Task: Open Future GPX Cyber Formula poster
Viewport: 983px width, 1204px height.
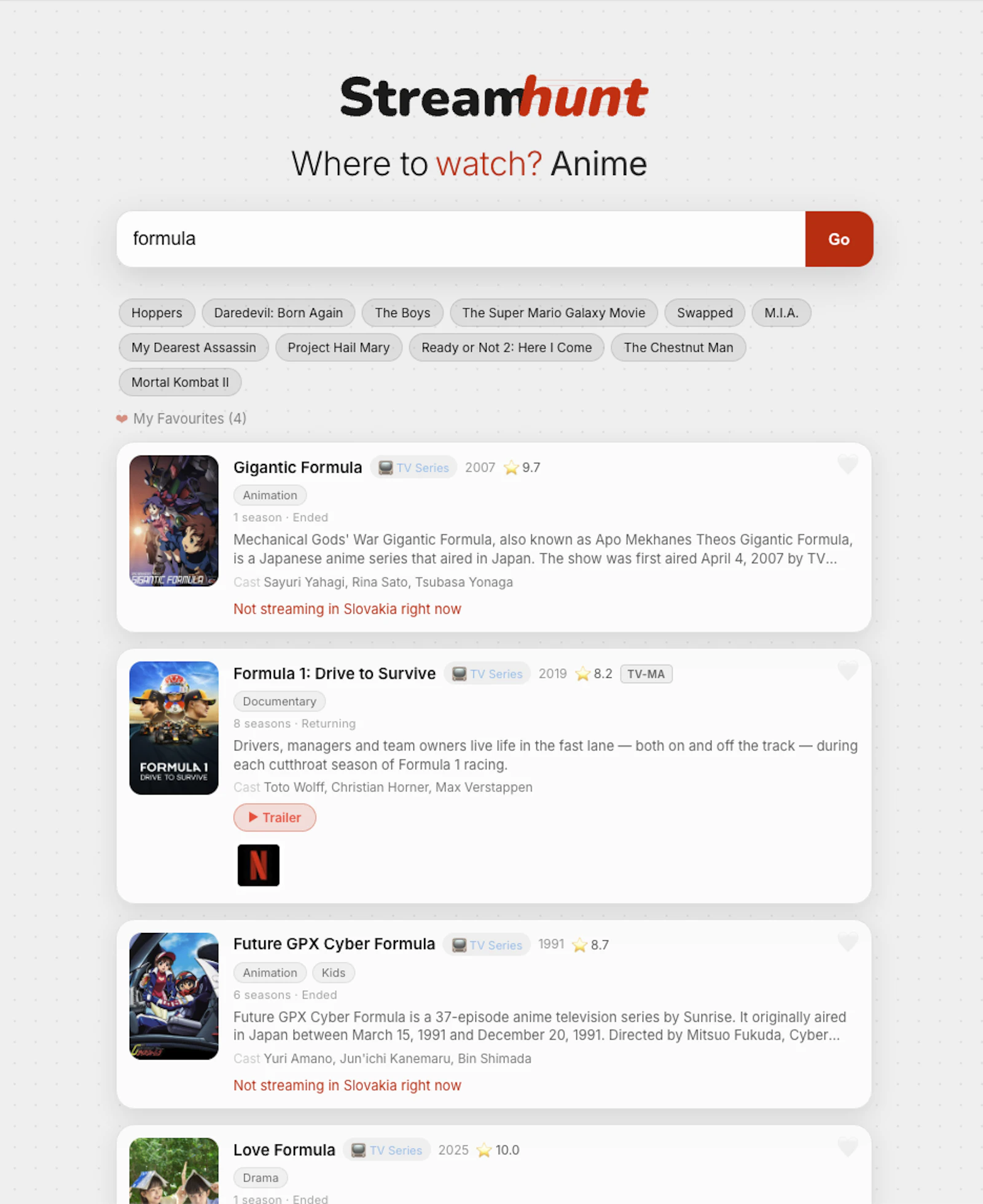Action: pos(174,996)
